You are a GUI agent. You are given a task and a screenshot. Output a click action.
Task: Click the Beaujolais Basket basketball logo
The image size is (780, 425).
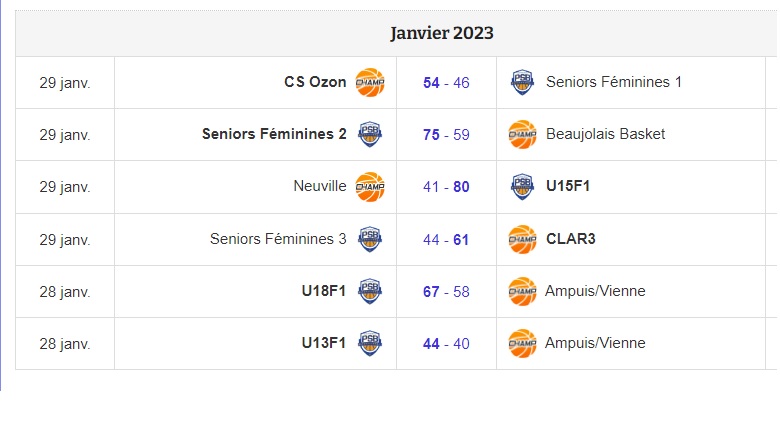pos(522,134)
